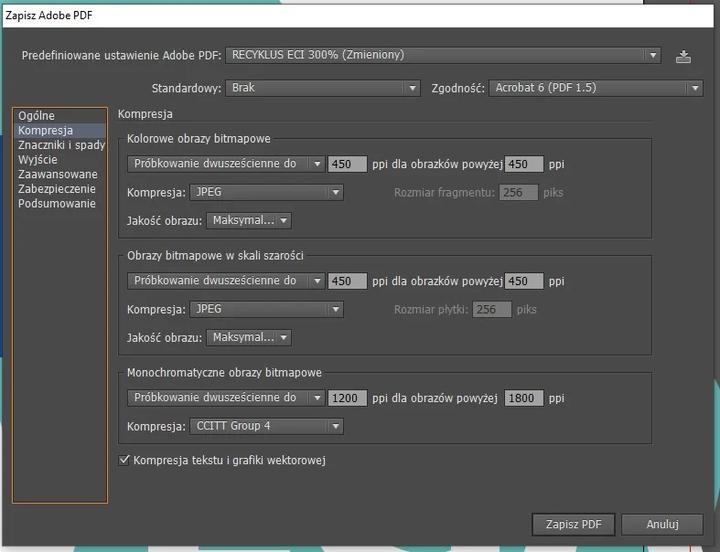Click the save preset icon
The width and height of the screenshot is (720, 552).
[x=683, y=56]
